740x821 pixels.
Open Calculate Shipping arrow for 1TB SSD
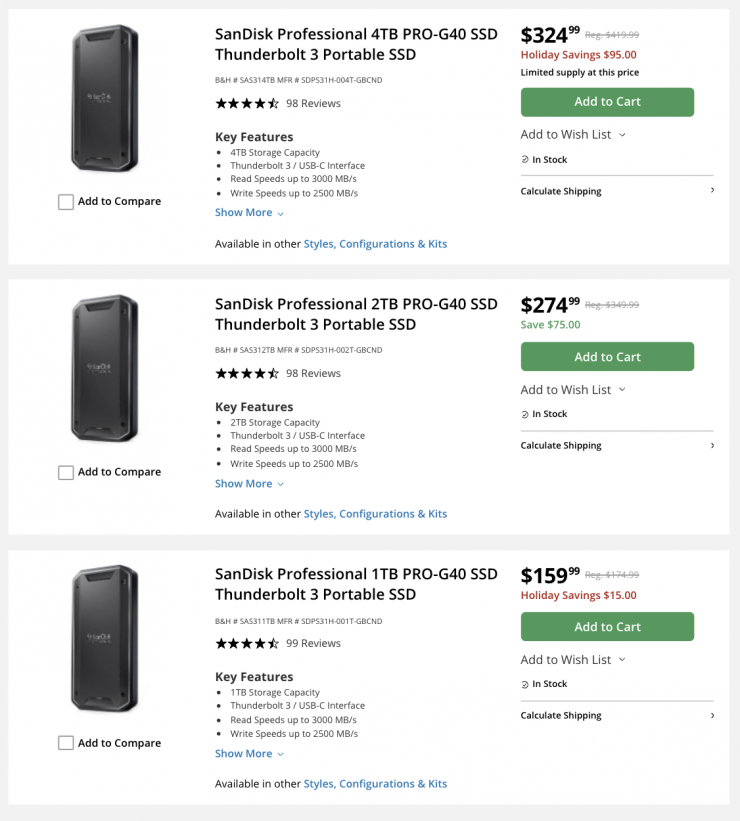pos(712,715)
